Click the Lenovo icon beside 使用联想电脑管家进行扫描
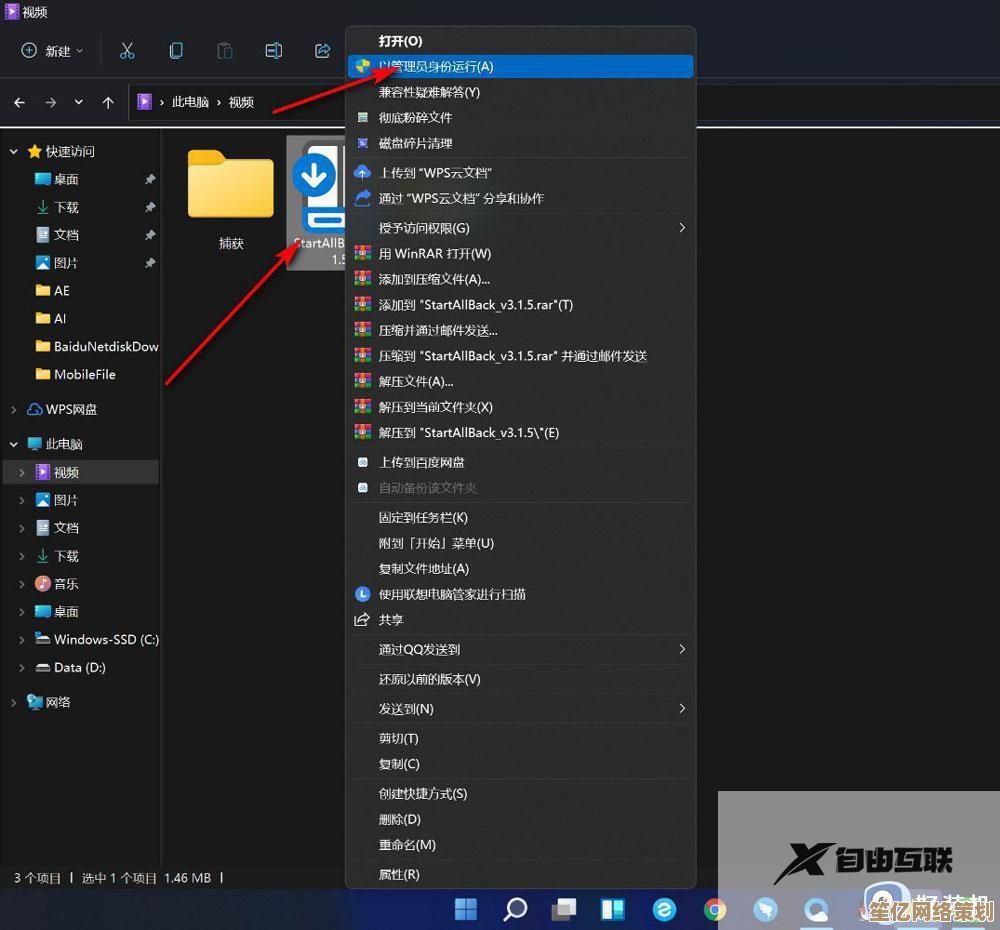Image resolution: width=1000 pixels, height=930 pixels. 361,594
